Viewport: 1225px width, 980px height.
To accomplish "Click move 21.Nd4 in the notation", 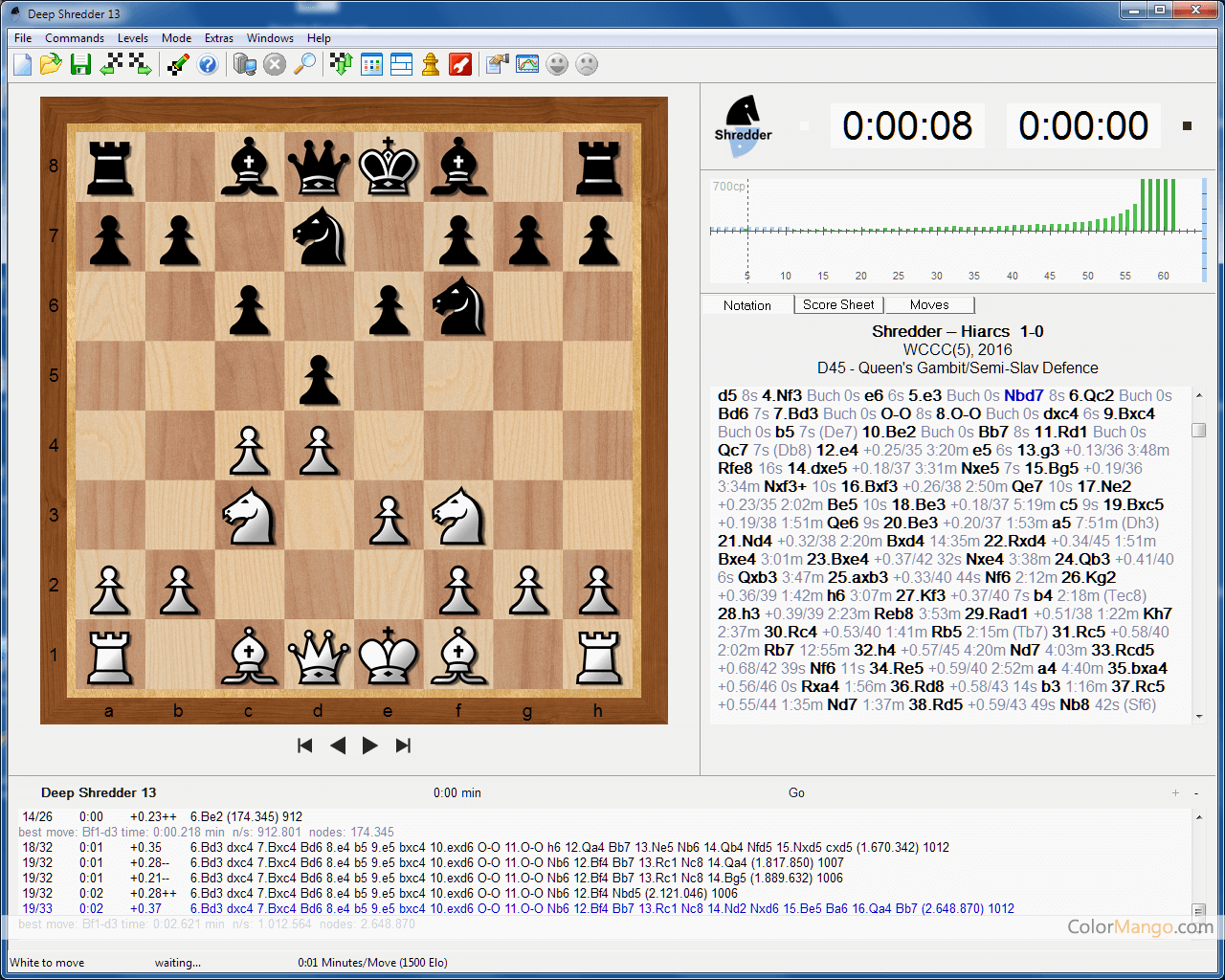I will pyautogui.click(x=746, y=541).
